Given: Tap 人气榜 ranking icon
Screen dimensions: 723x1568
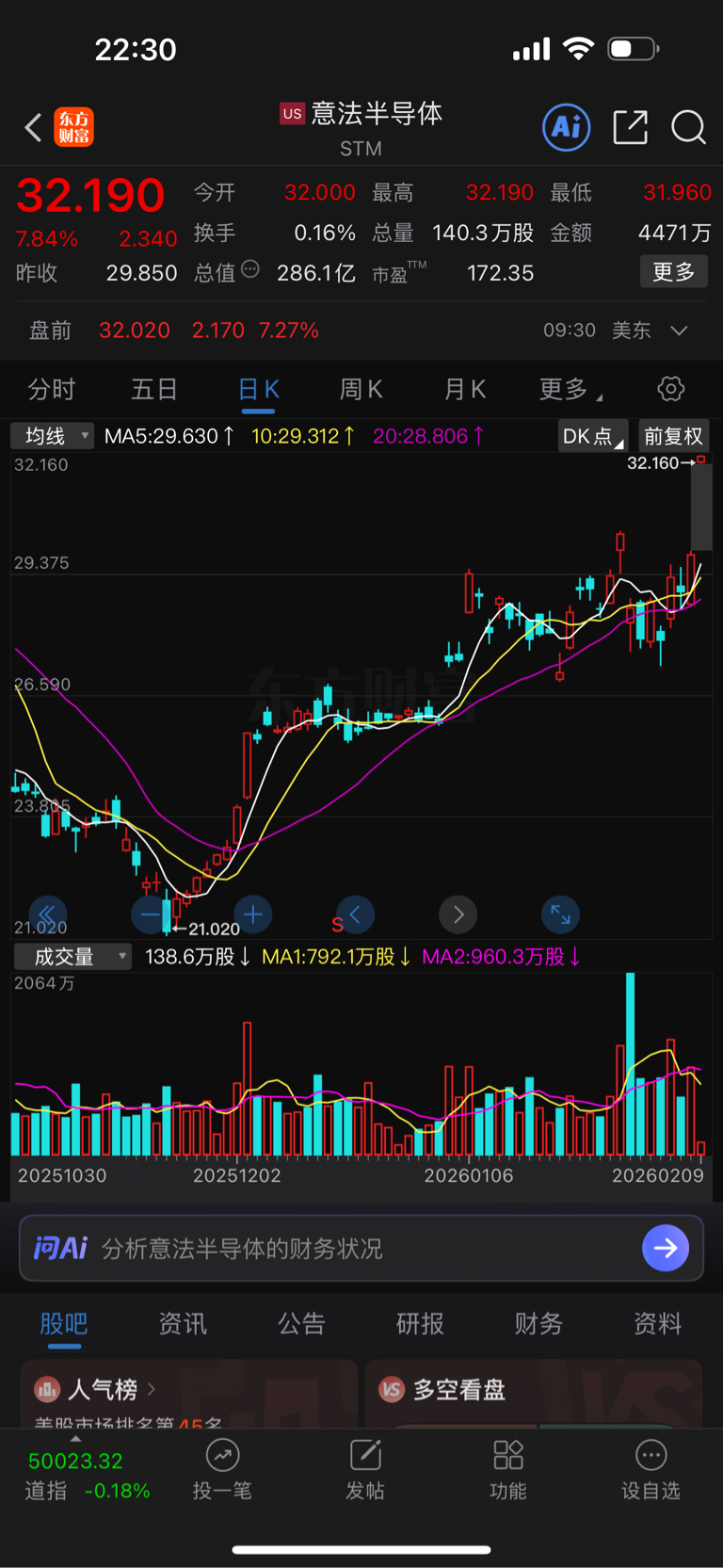Looking at the screenshot, I should click(47, 1389).
